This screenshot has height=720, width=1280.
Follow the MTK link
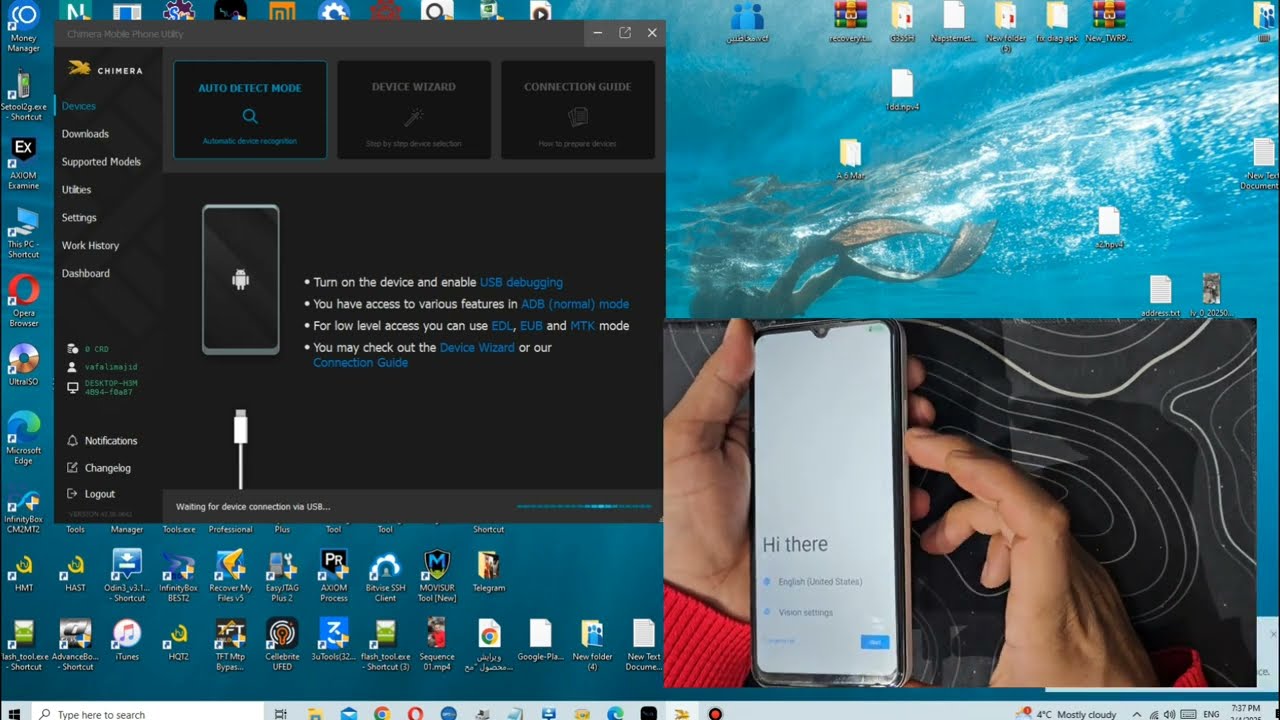(x=582, y=326)
